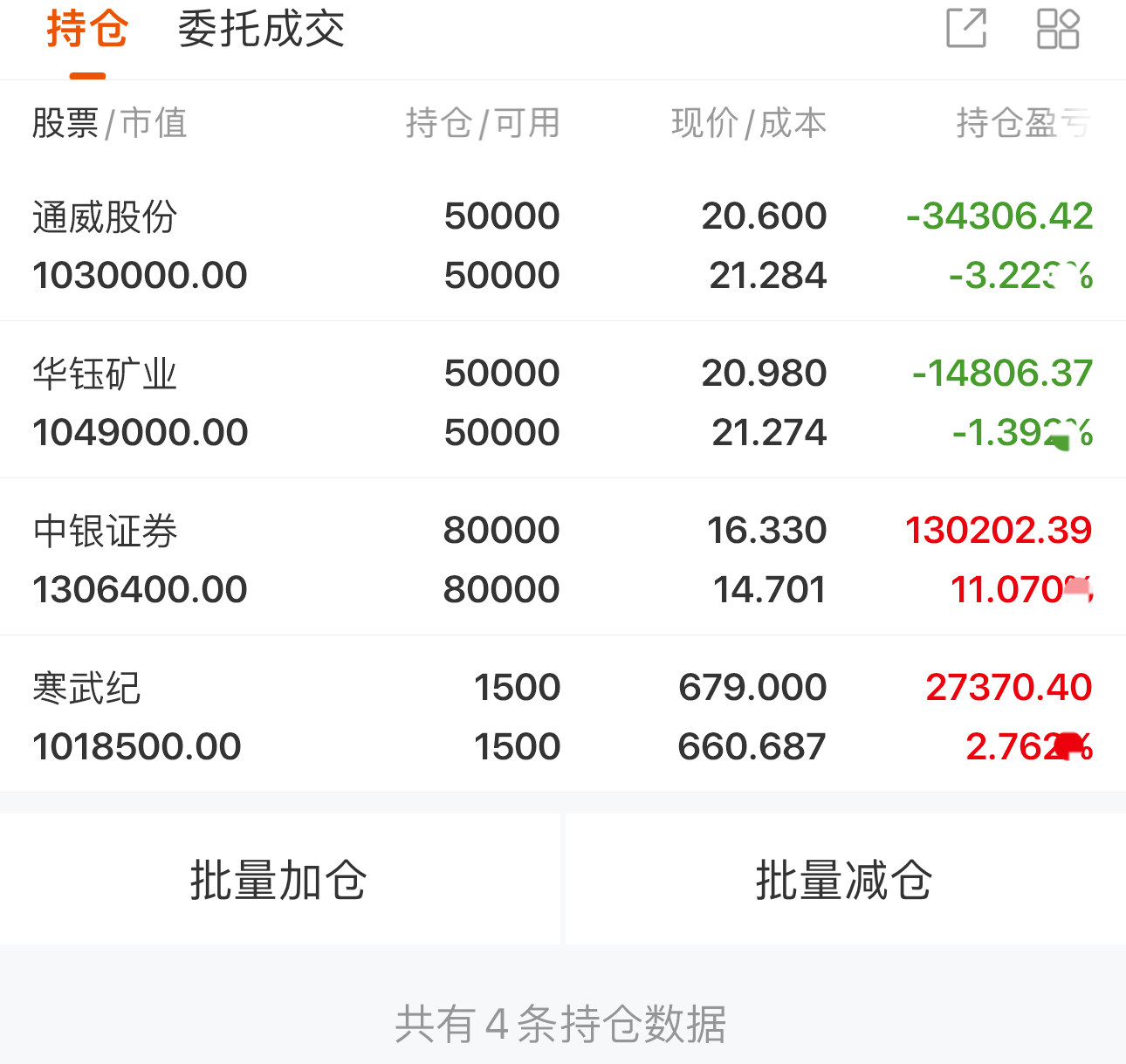Open 华钰矿业 stock row
1126x1064 pixels.
pyautogui.click(x=563, y=401)
